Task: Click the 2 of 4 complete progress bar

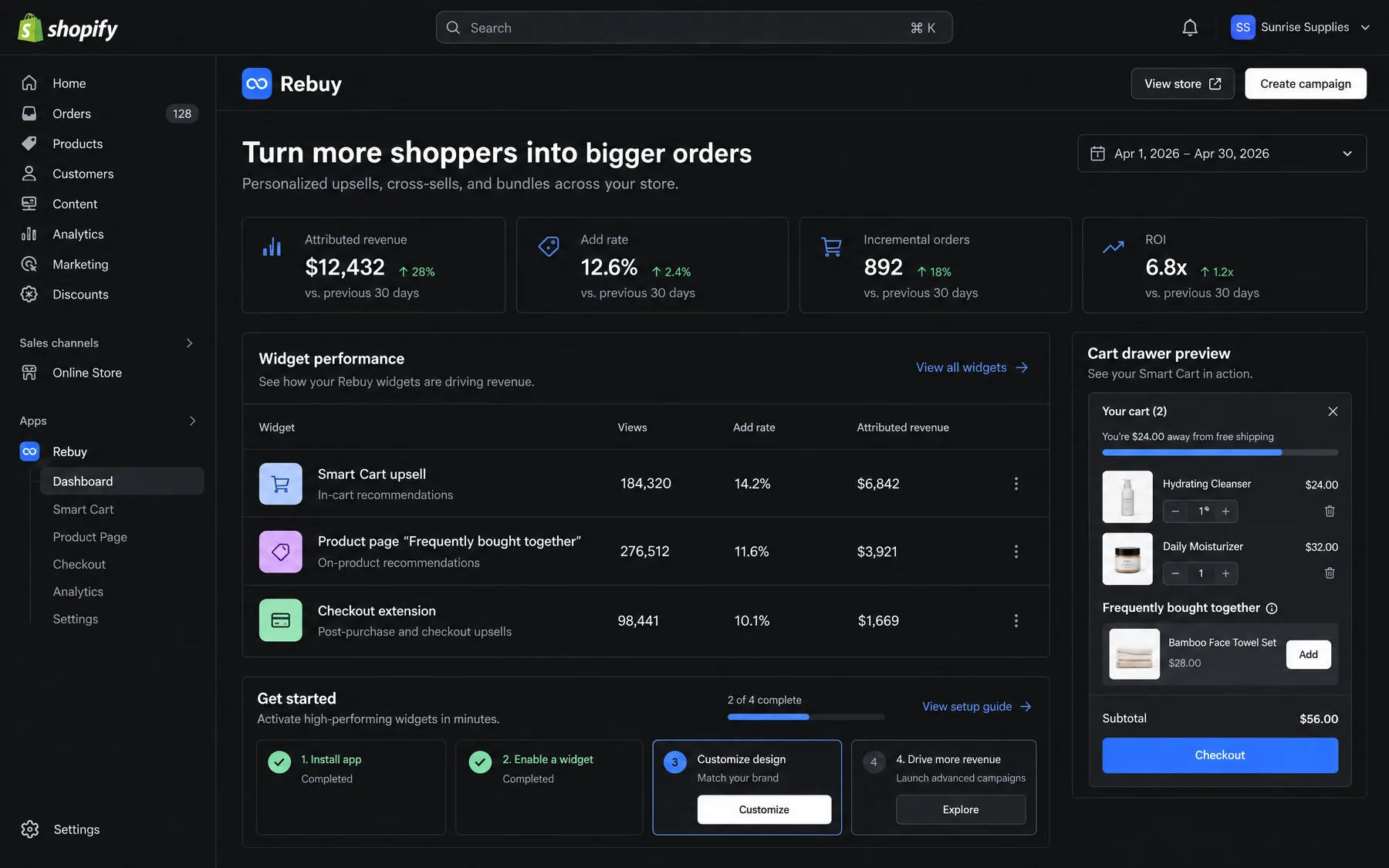Action: click(806, 717)
